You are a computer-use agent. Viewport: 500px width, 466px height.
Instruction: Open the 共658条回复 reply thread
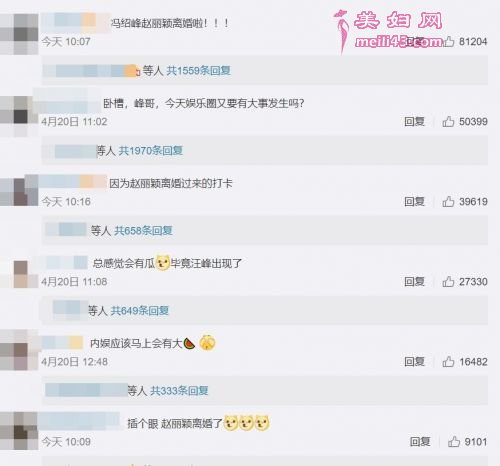pyautogui.click(x=143, y=230)
